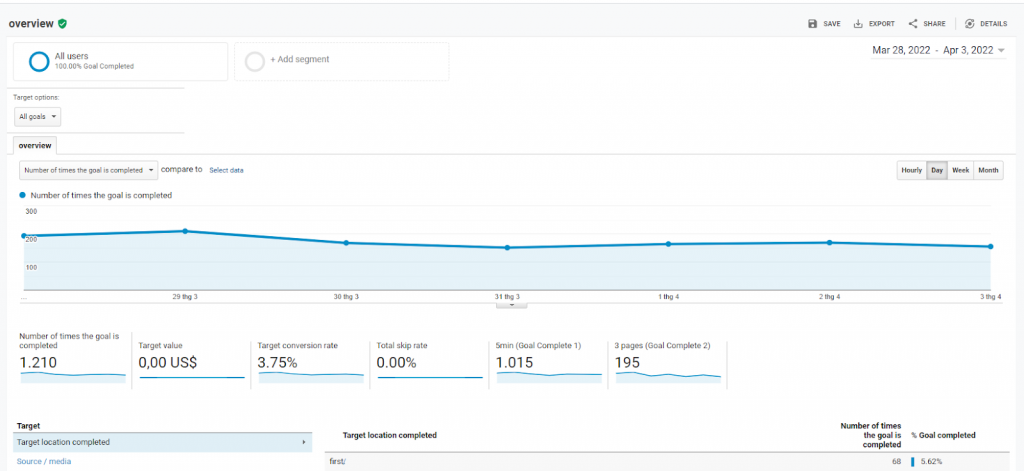
Task: Click the % Goal completed column header
Action: point(943,435)
